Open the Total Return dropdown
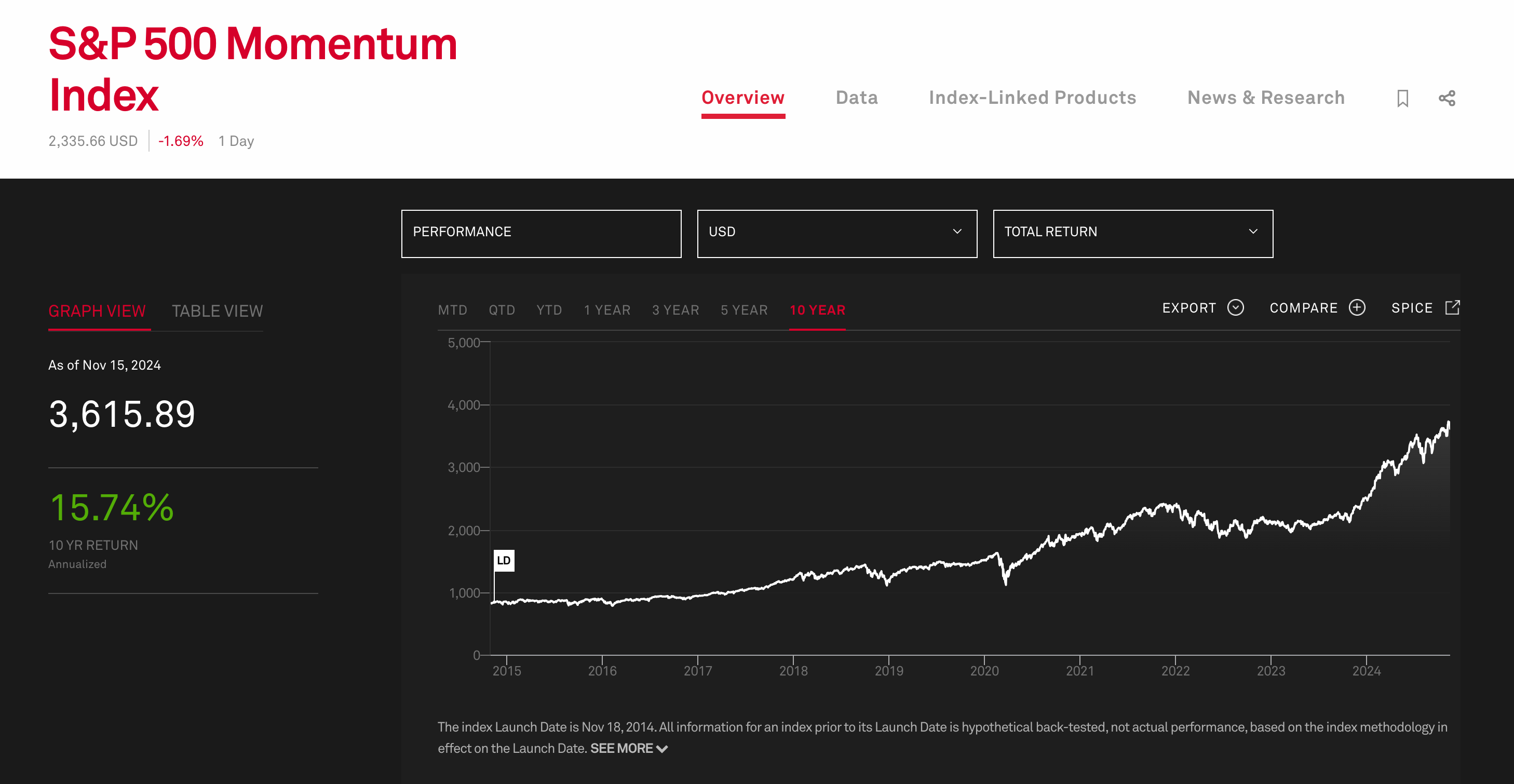 tap(1132, 233)
